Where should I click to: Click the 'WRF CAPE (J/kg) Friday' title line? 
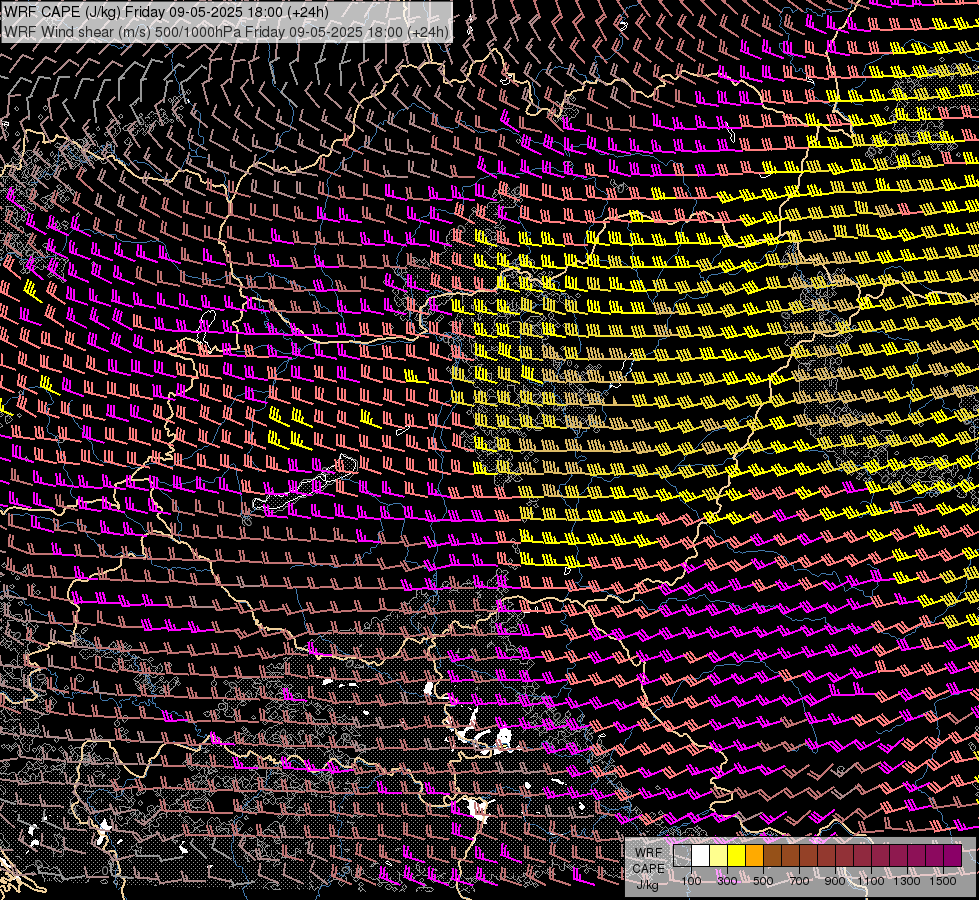pyautogui.click(x=166, y=11)
